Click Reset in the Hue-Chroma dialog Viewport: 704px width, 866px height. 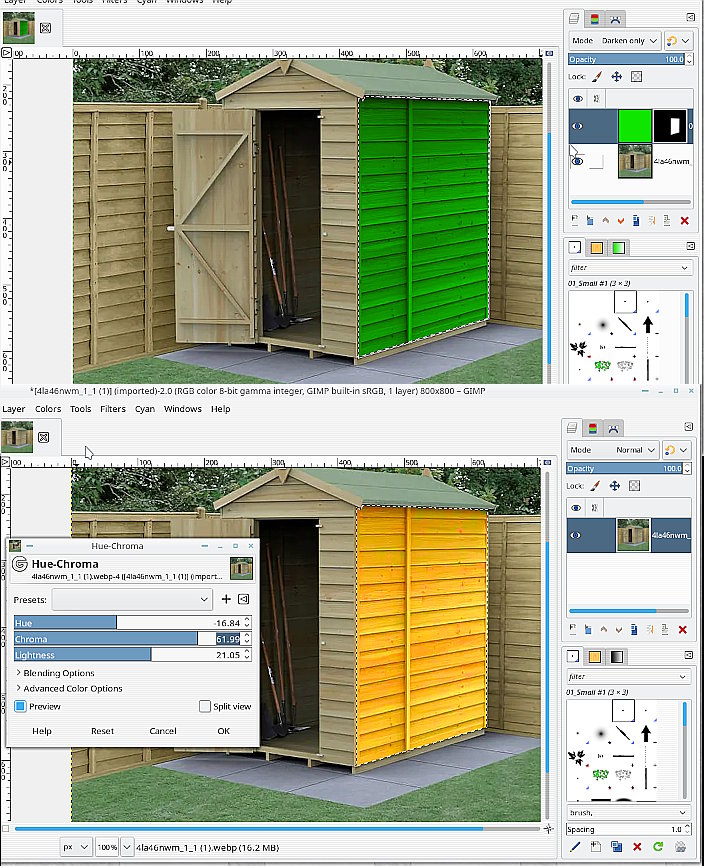coord(103,731)
